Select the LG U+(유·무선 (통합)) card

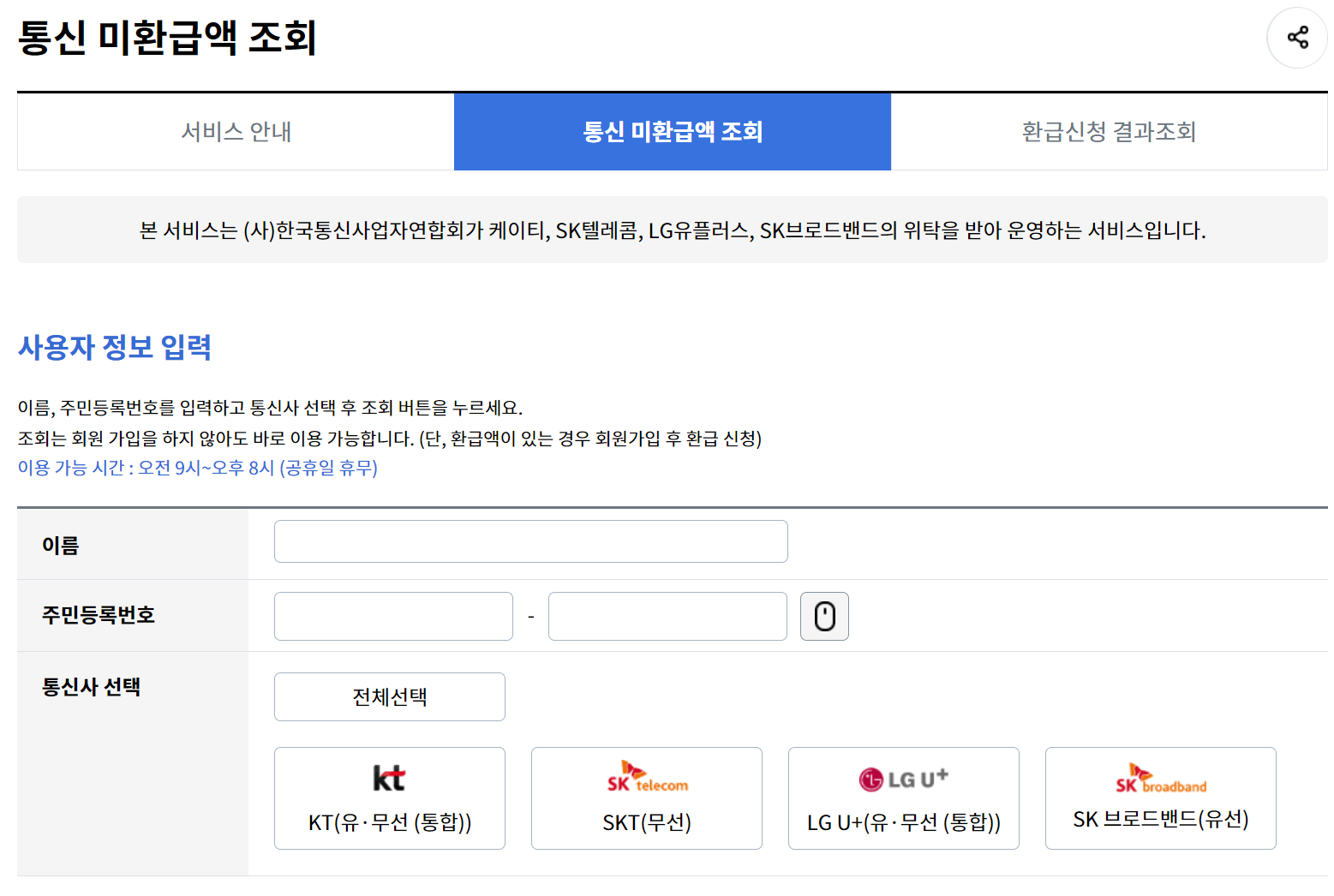[x=903, y=798]
